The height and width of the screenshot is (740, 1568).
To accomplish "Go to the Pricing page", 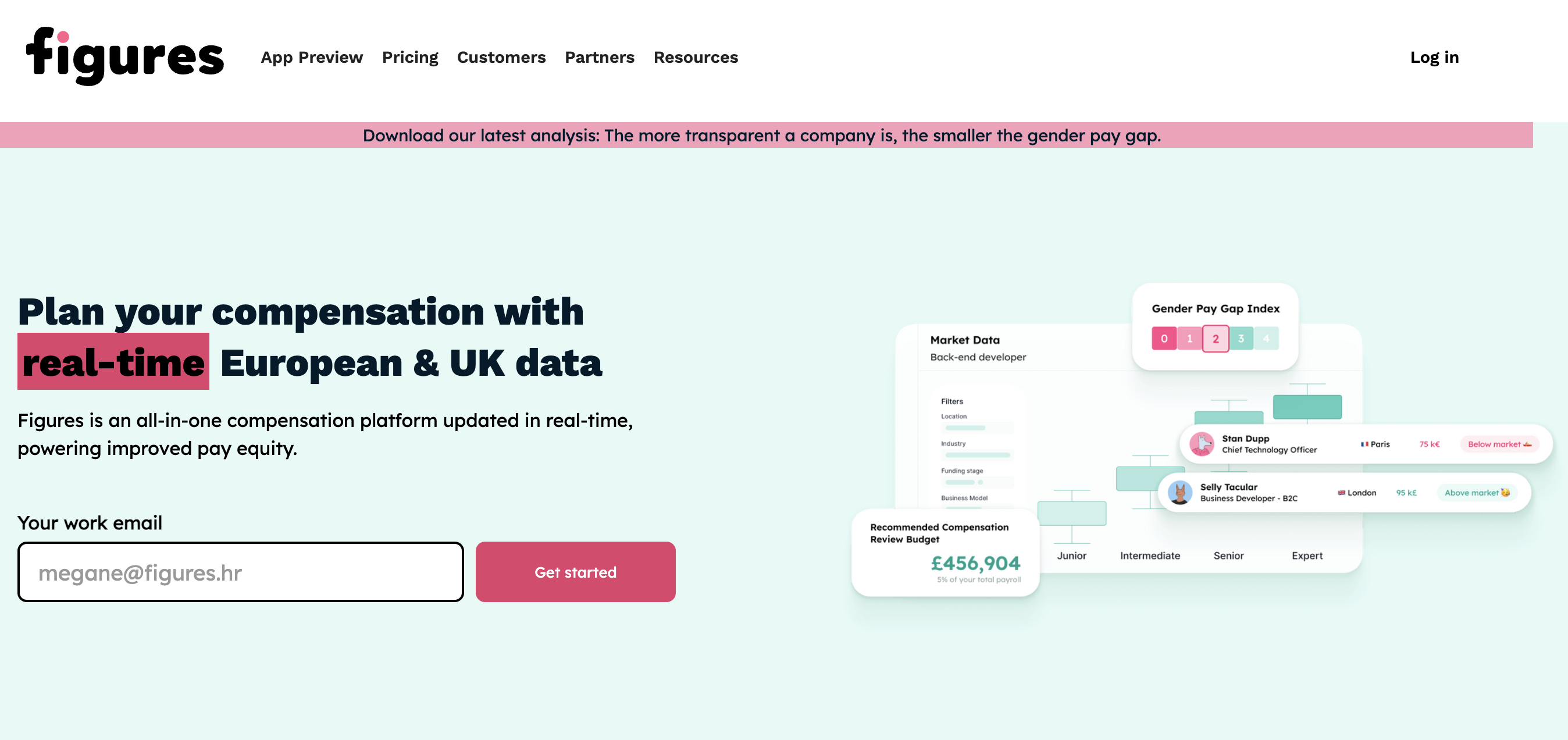I will [409, 57].
